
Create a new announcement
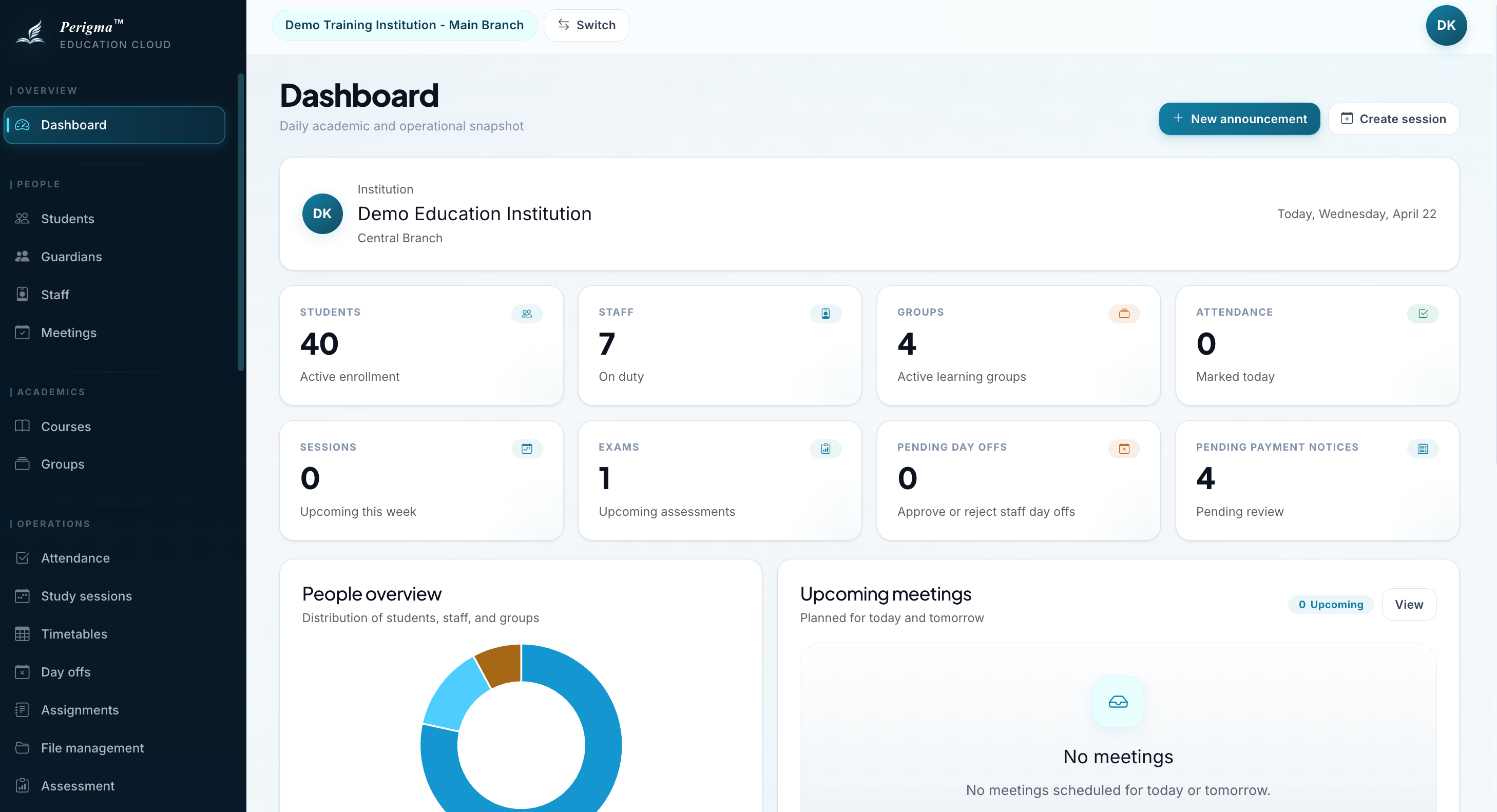pyautogui.click(x=1239, y=119)
